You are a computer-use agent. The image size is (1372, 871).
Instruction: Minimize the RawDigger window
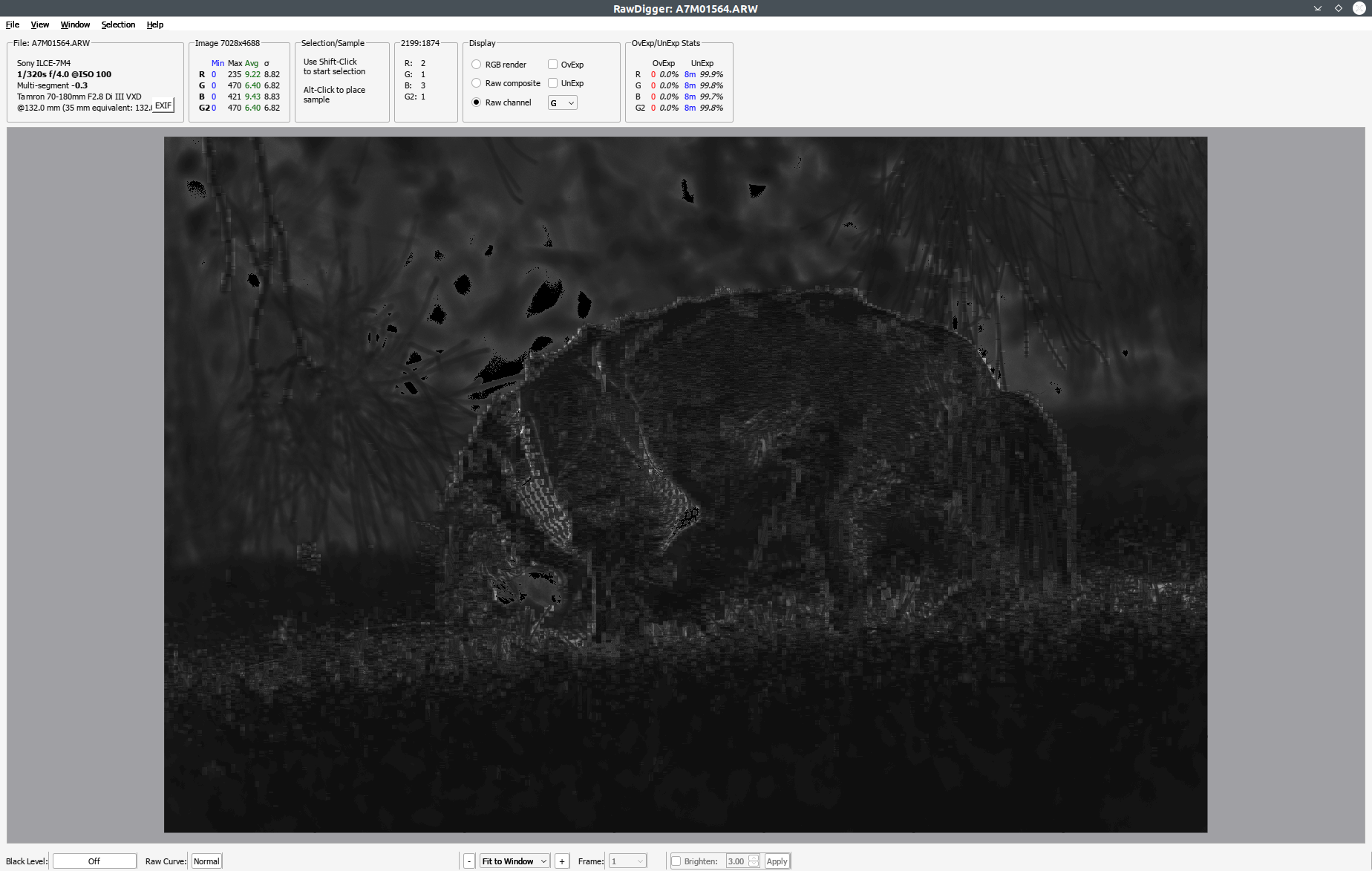tap(1318, 8)
